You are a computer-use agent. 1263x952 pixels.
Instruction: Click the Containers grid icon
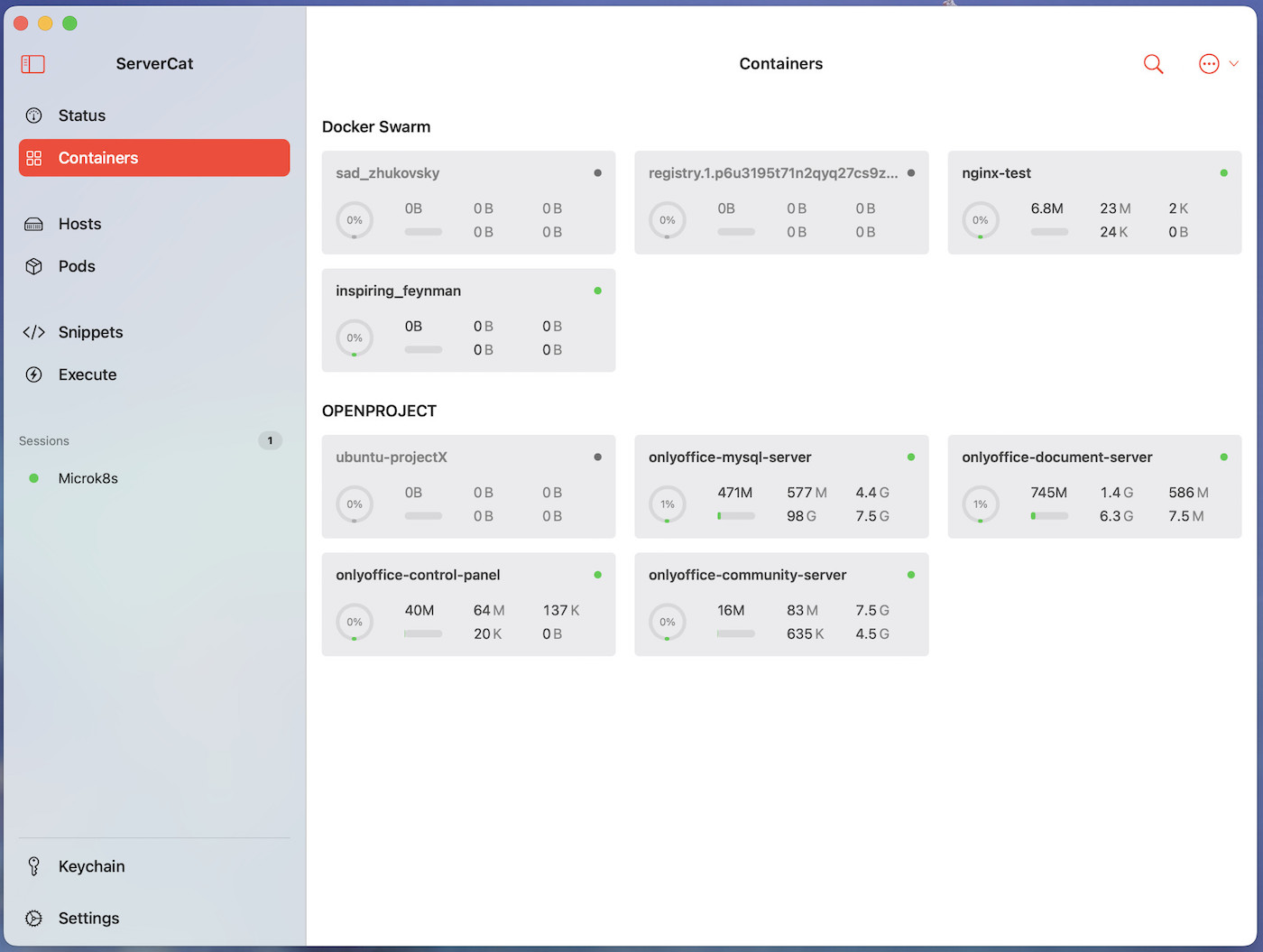[x=36, y=158]
